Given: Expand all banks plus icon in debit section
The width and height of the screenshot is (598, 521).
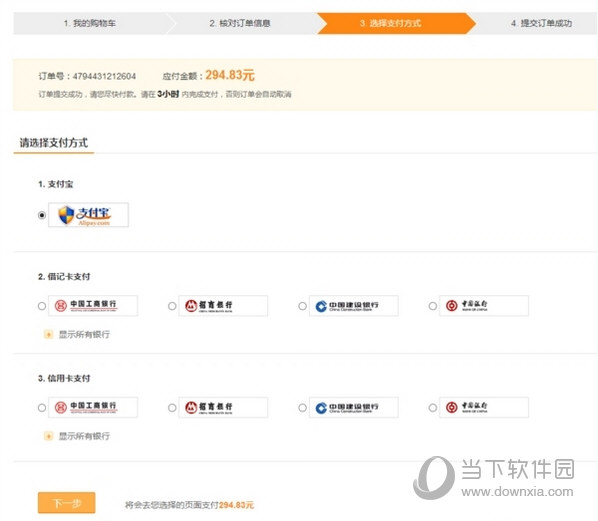Looking at the screenshot, I should tap(48, 334).
